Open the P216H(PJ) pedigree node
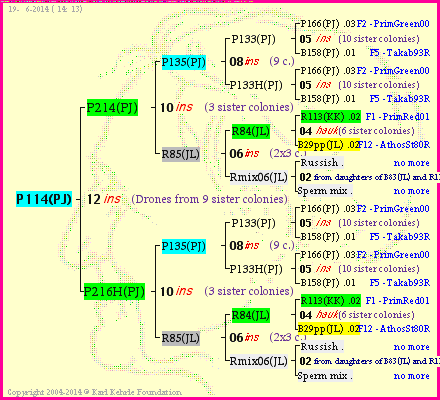This screenshot has height=400, width=440. pos(114,291)
